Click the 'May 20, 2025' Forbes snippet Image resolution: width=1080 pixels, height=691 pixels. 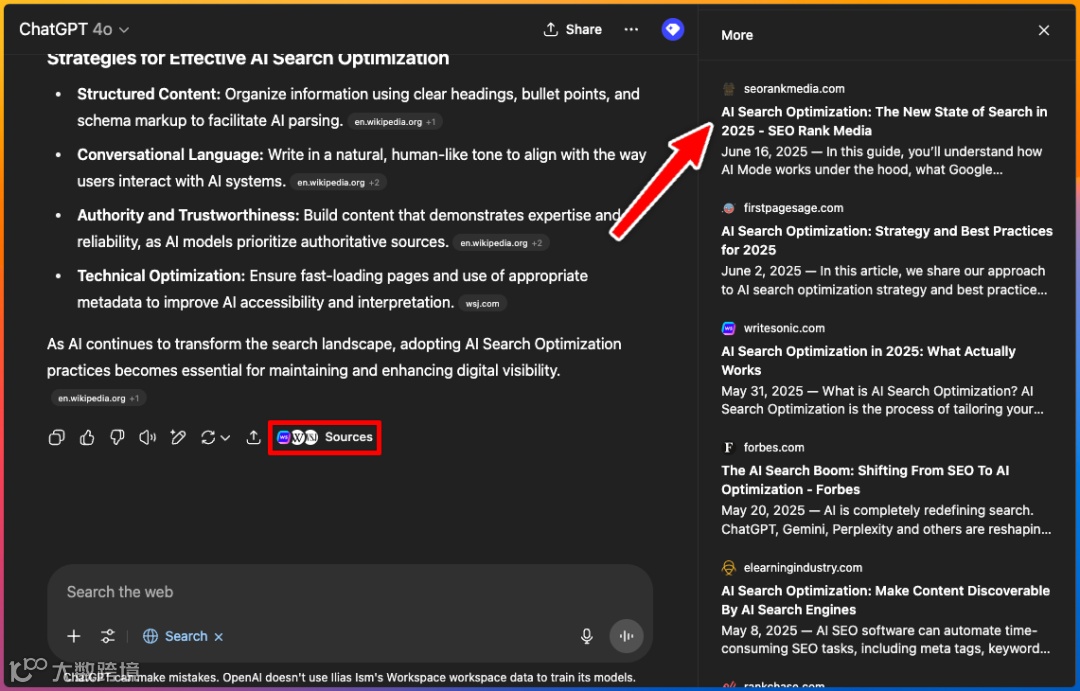[x=886, y=519]
